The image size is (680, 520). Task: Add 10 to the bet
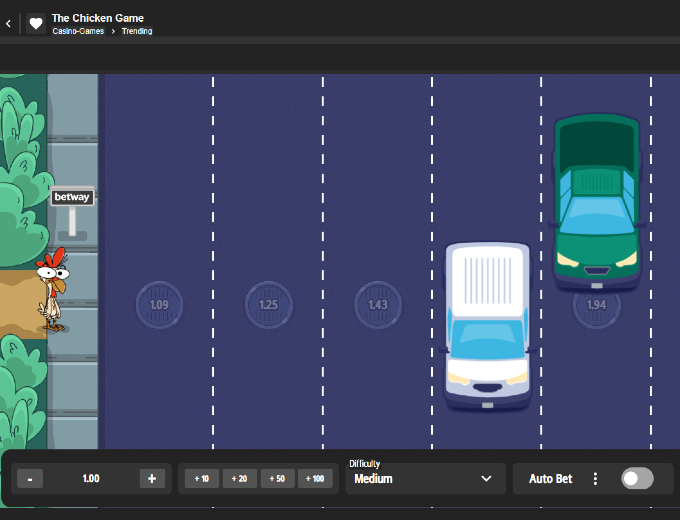pos(201,479)
